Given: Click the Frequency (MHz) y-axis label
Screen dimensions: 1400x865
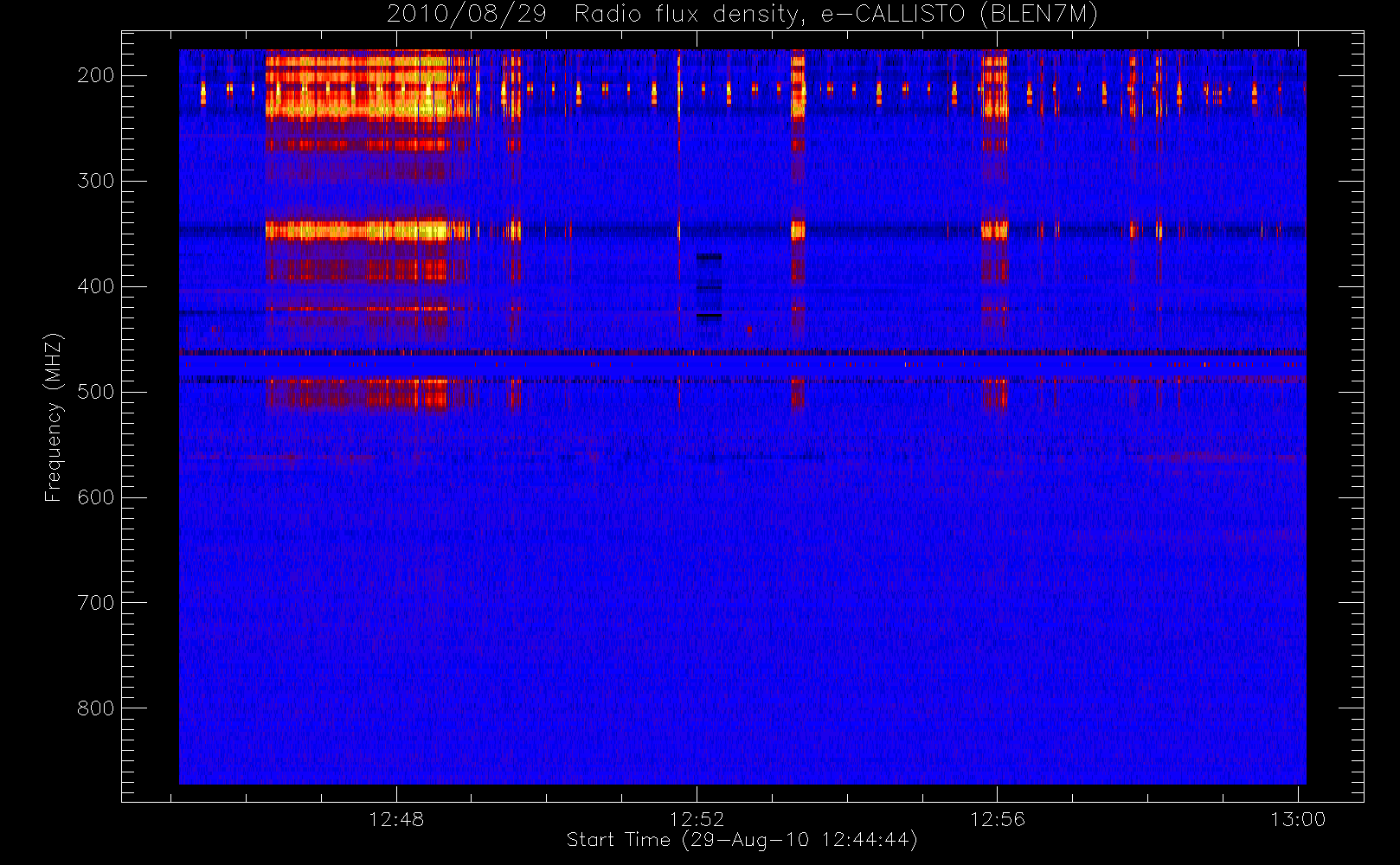Looking at the screenshot, I should [x=54, y=417].
